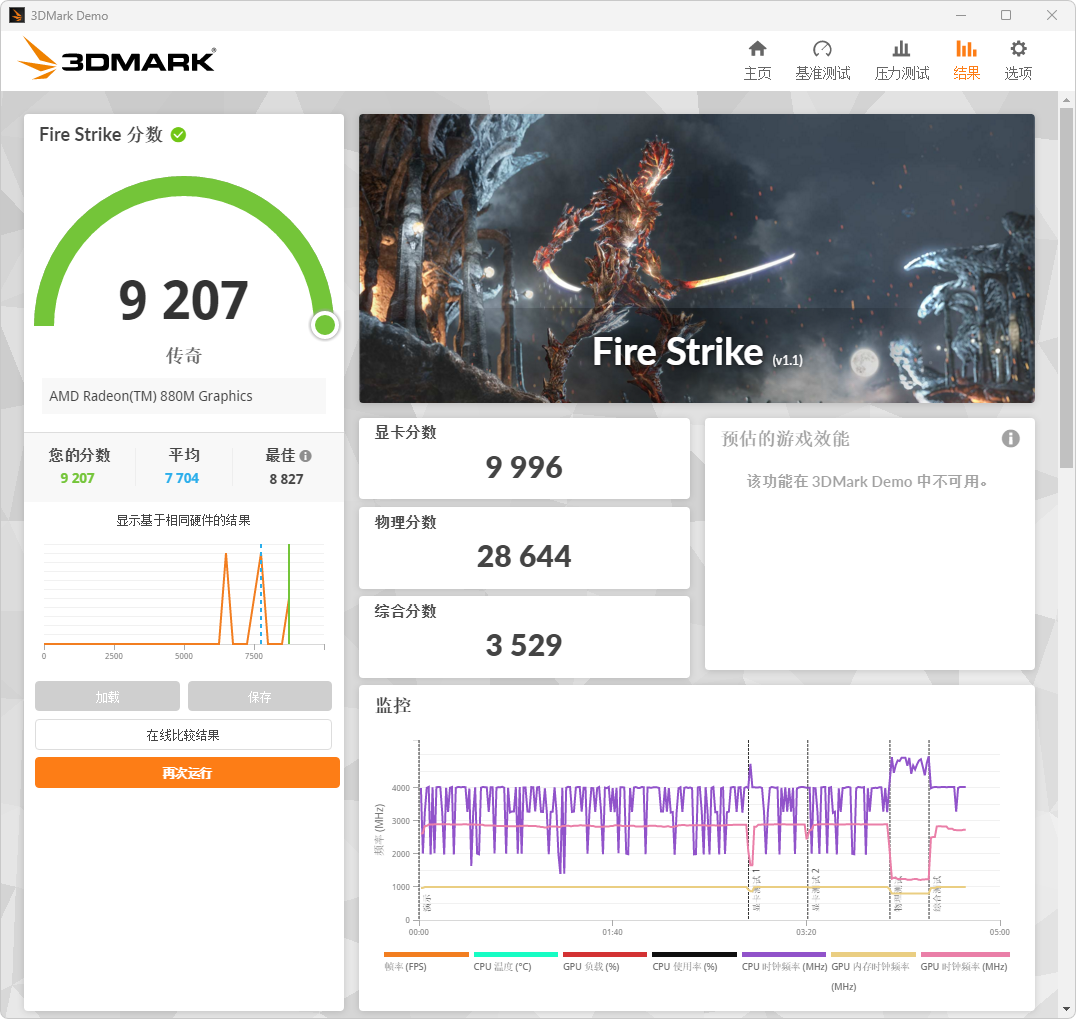This screenshot has width=1076, height=1019.
Task: Switch to 基准测试 benchmarks tab
Action: pos(822,60)
